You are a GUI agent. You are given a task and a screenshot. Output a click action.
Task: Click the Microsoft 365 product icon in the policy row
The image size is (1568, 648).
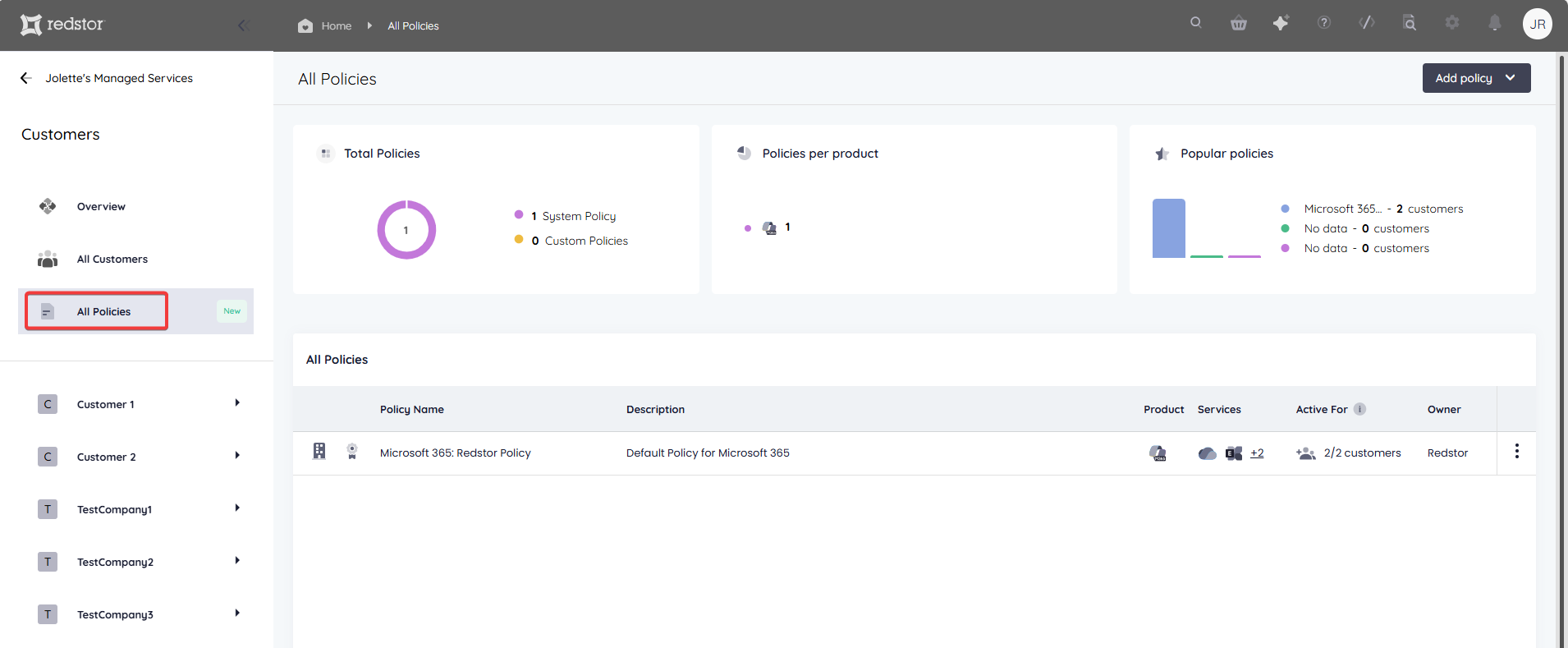[1158, 453]
